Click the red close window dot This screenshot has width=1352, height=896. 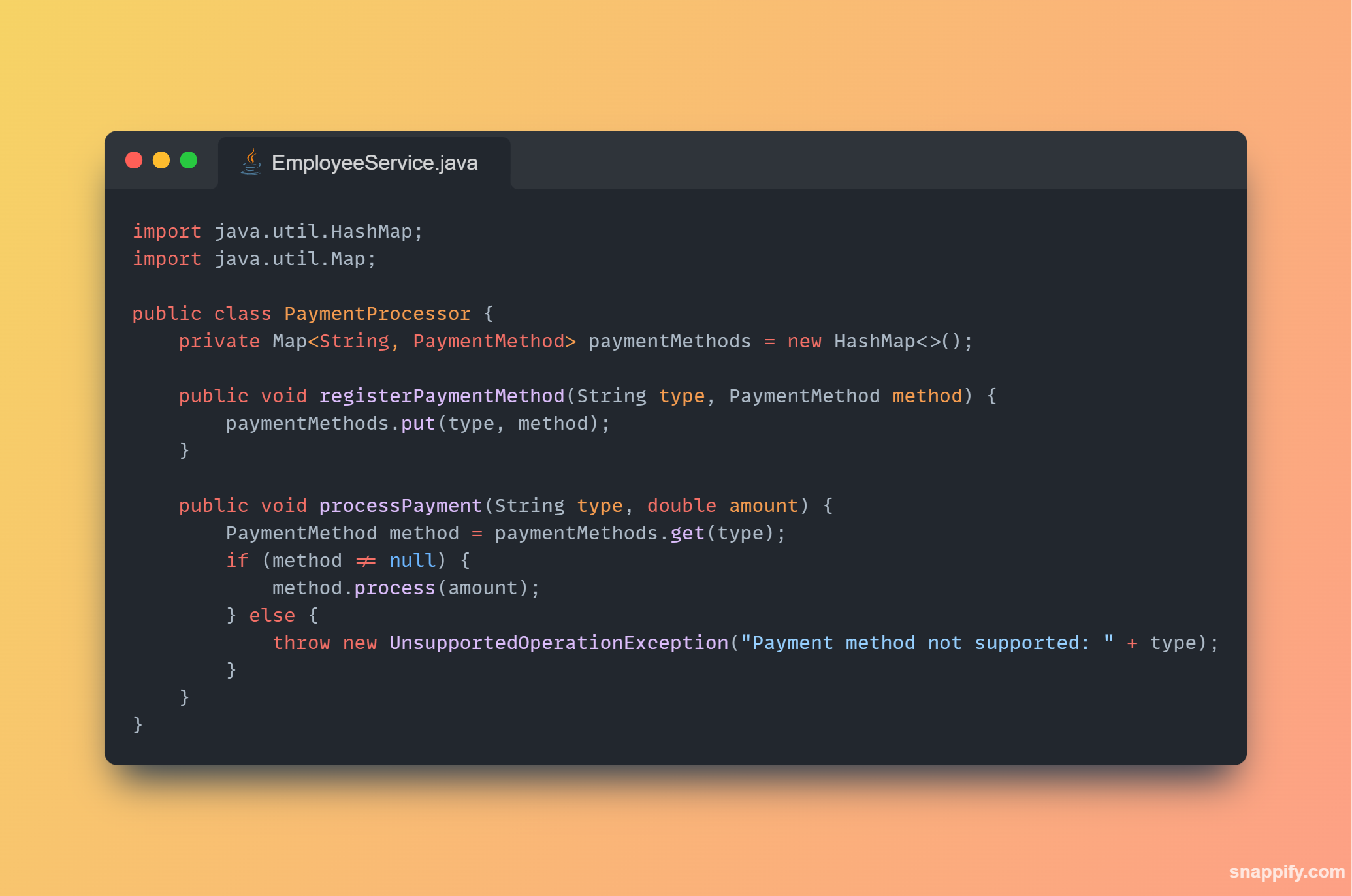point(134,160)
